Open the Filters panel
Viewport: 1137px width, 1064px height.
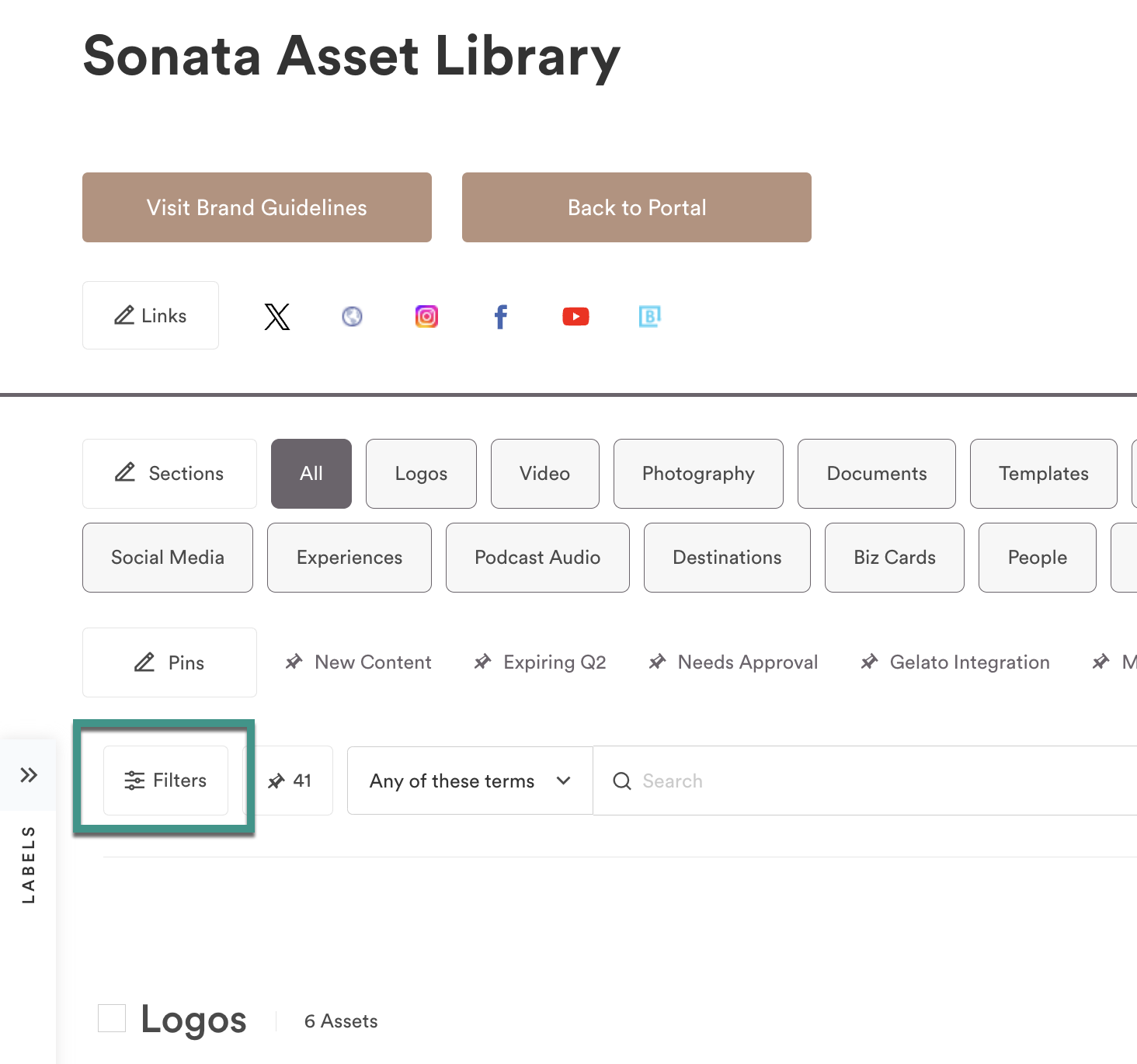(165, 781)
